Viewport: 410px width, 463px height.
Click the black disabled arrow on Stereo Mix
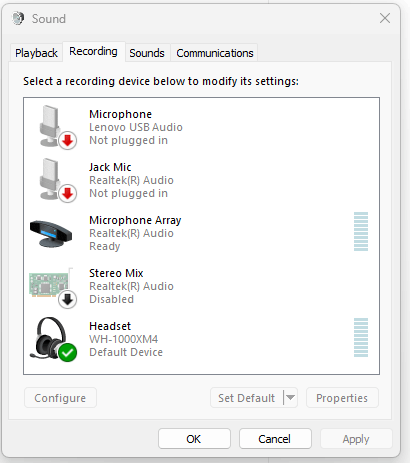(x=68, y=299)
